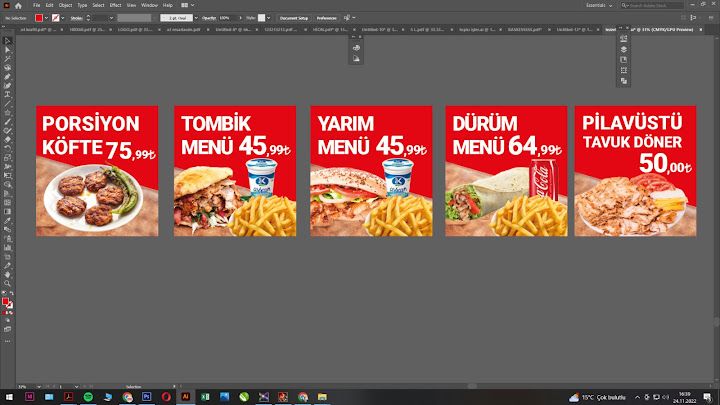Open Excel from the taskbar

pos(205,397)
